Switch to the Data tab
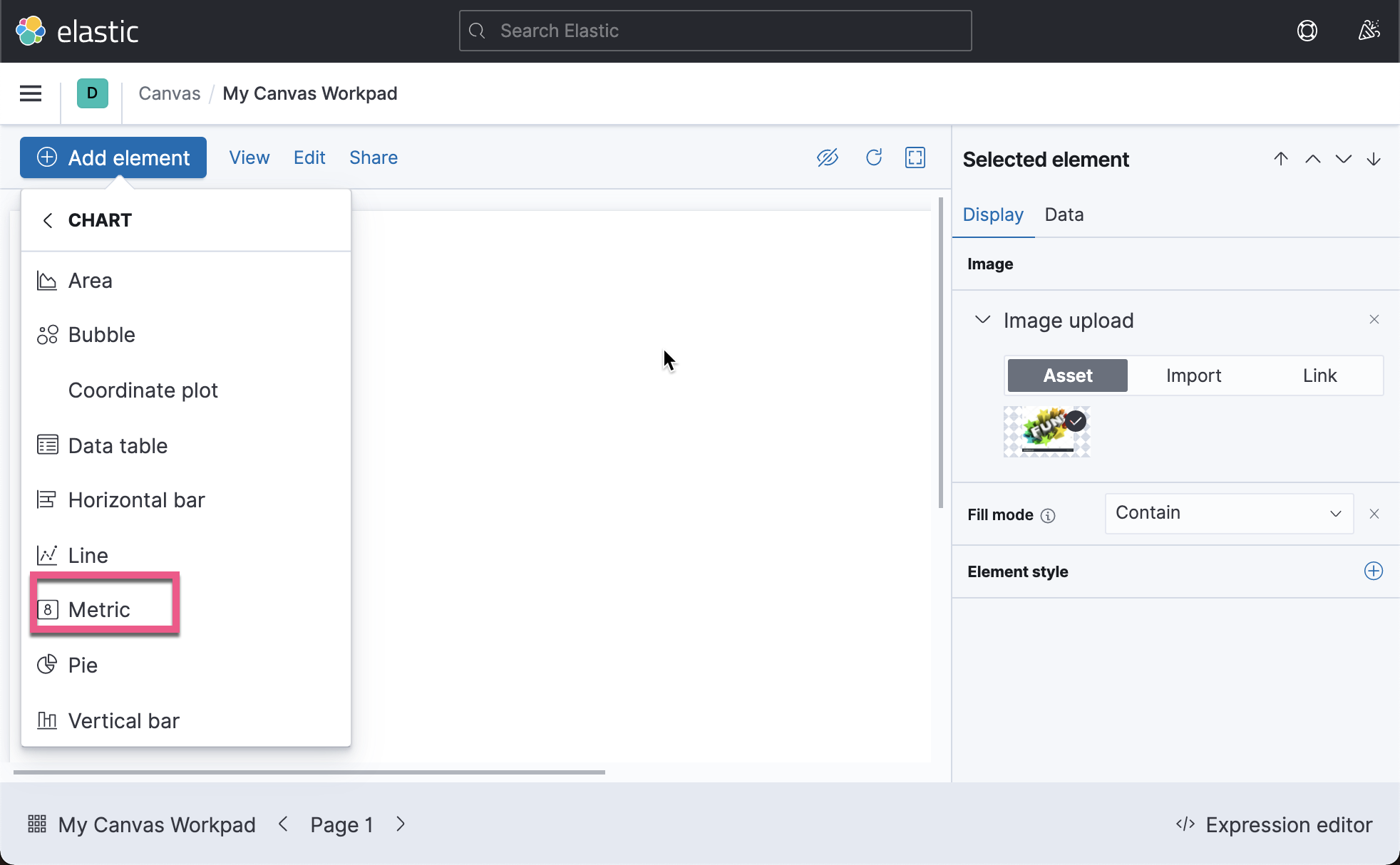 (1064, 214)
